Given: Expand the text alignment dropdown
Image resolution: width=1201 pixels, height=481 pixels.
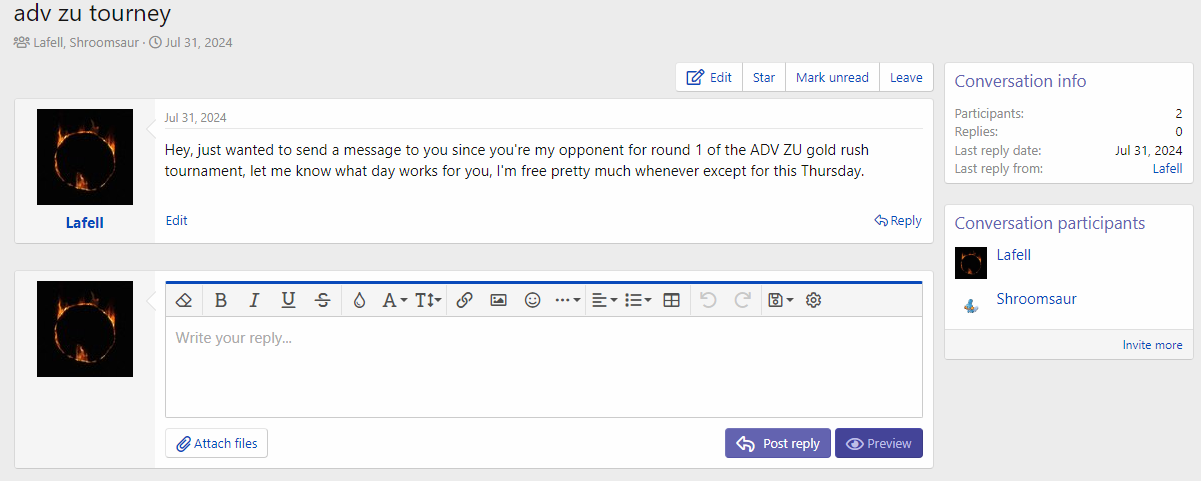Looking at the screenshot, I should [604, 300].
